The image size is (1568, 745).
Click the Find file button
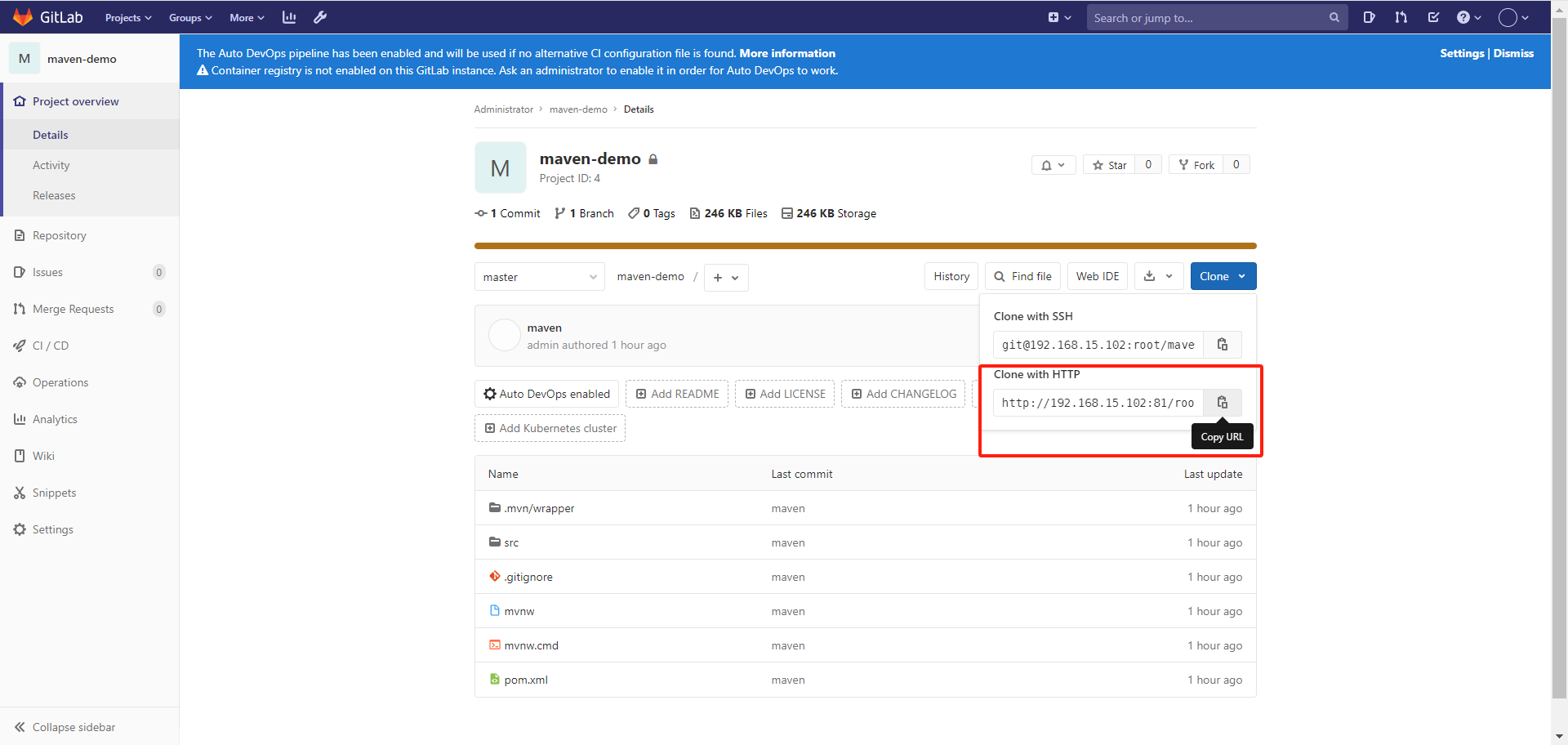tap(1022, 276)
